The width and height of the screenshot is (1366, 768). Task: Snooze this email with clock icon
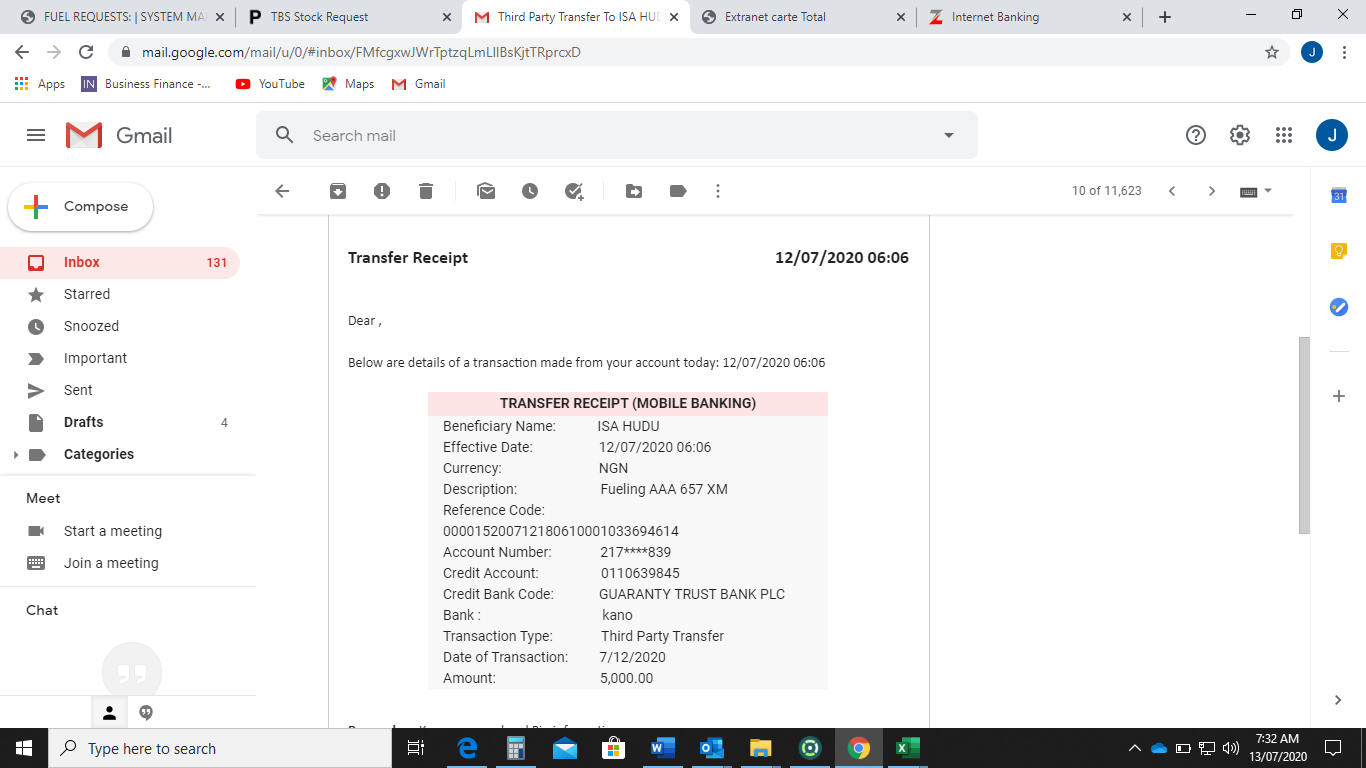pyautogui.click(x=530, y=191)
